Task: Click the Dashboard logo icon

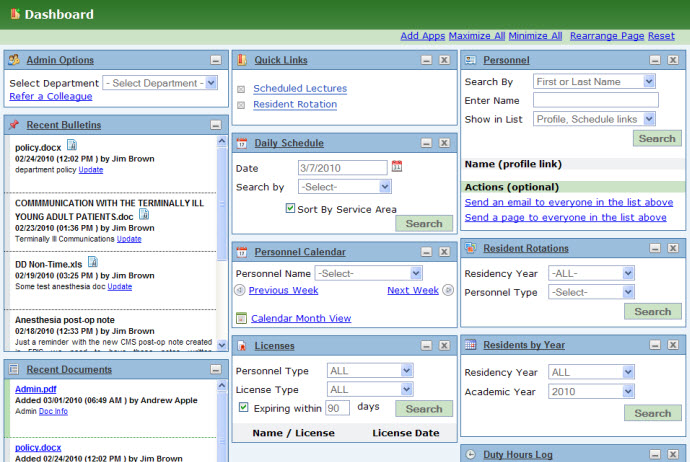Action: coord(15,14)
